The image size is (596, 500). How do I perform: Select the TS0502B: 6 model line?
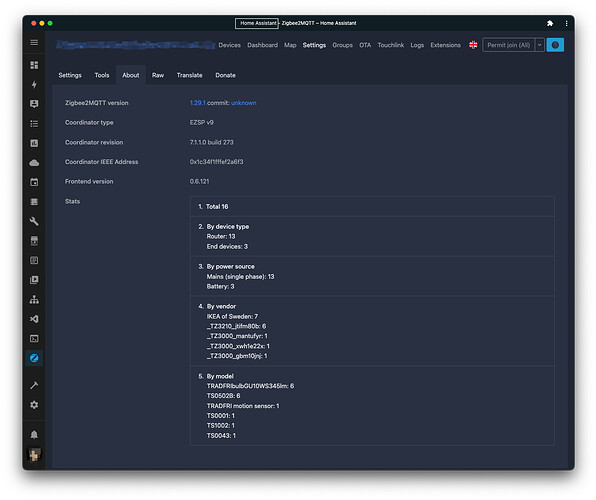[x=224, y=396]
